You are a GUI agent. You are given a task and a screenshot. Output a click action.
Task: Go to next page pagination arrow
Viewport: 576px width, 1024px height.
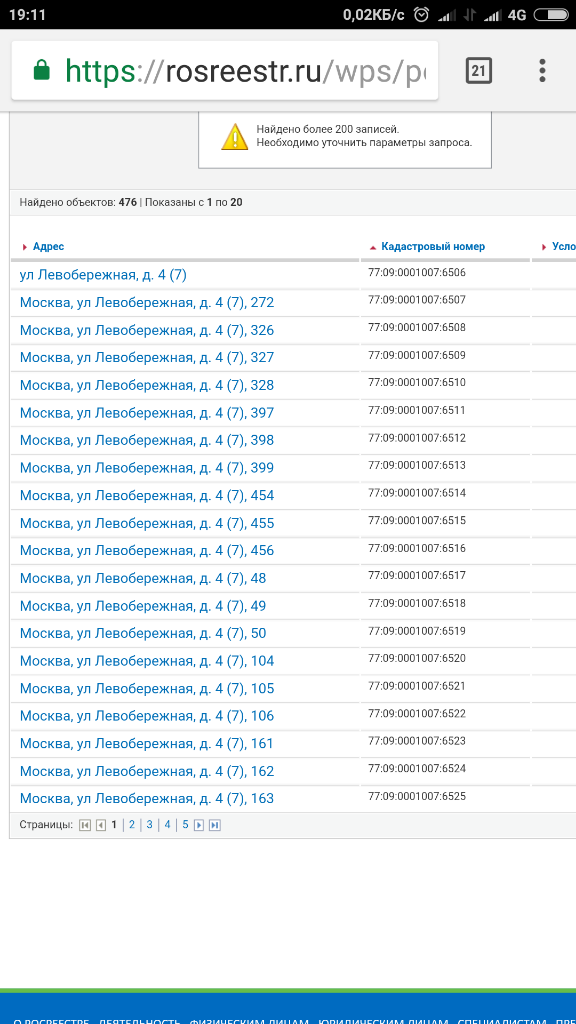(200, 825)
